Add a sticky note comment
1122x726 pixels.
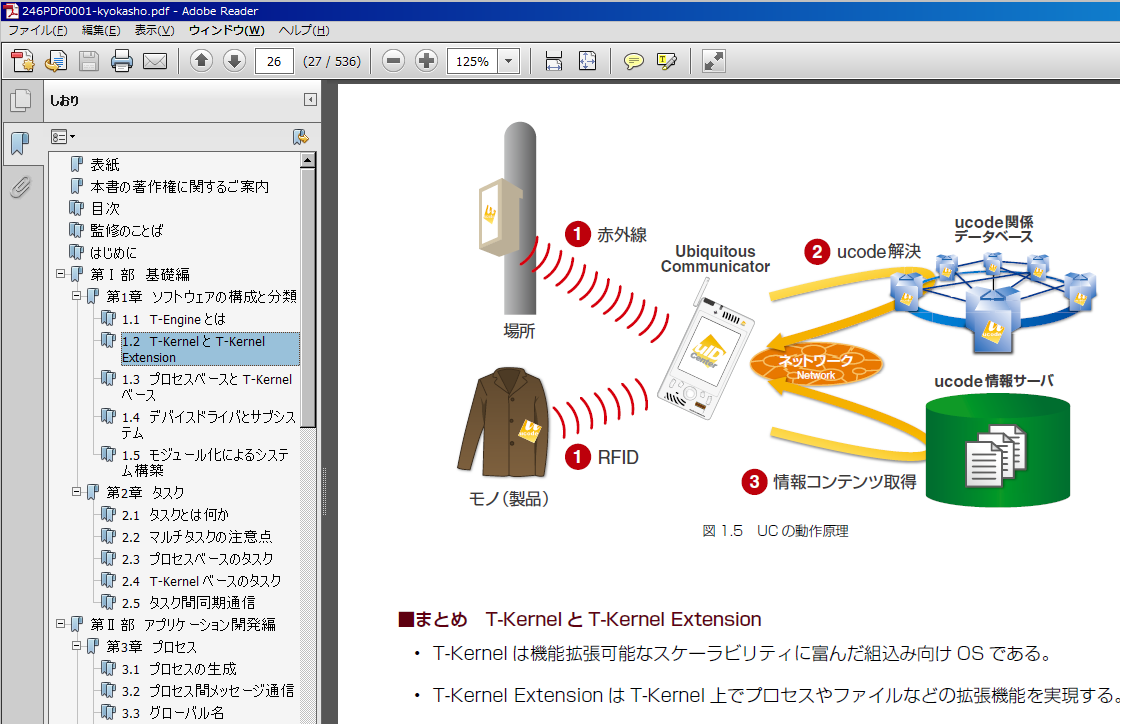(633, 62)
